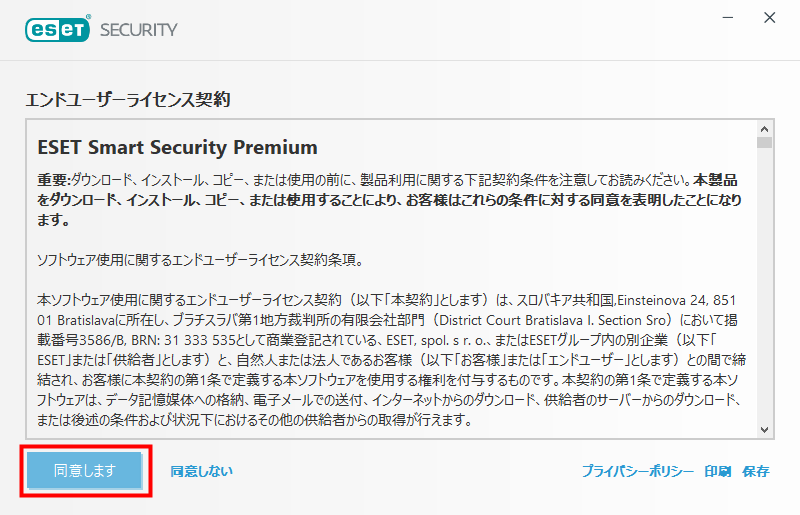
Task: Click the empty scrollbar track below the thumb
Action: [764, 286]
